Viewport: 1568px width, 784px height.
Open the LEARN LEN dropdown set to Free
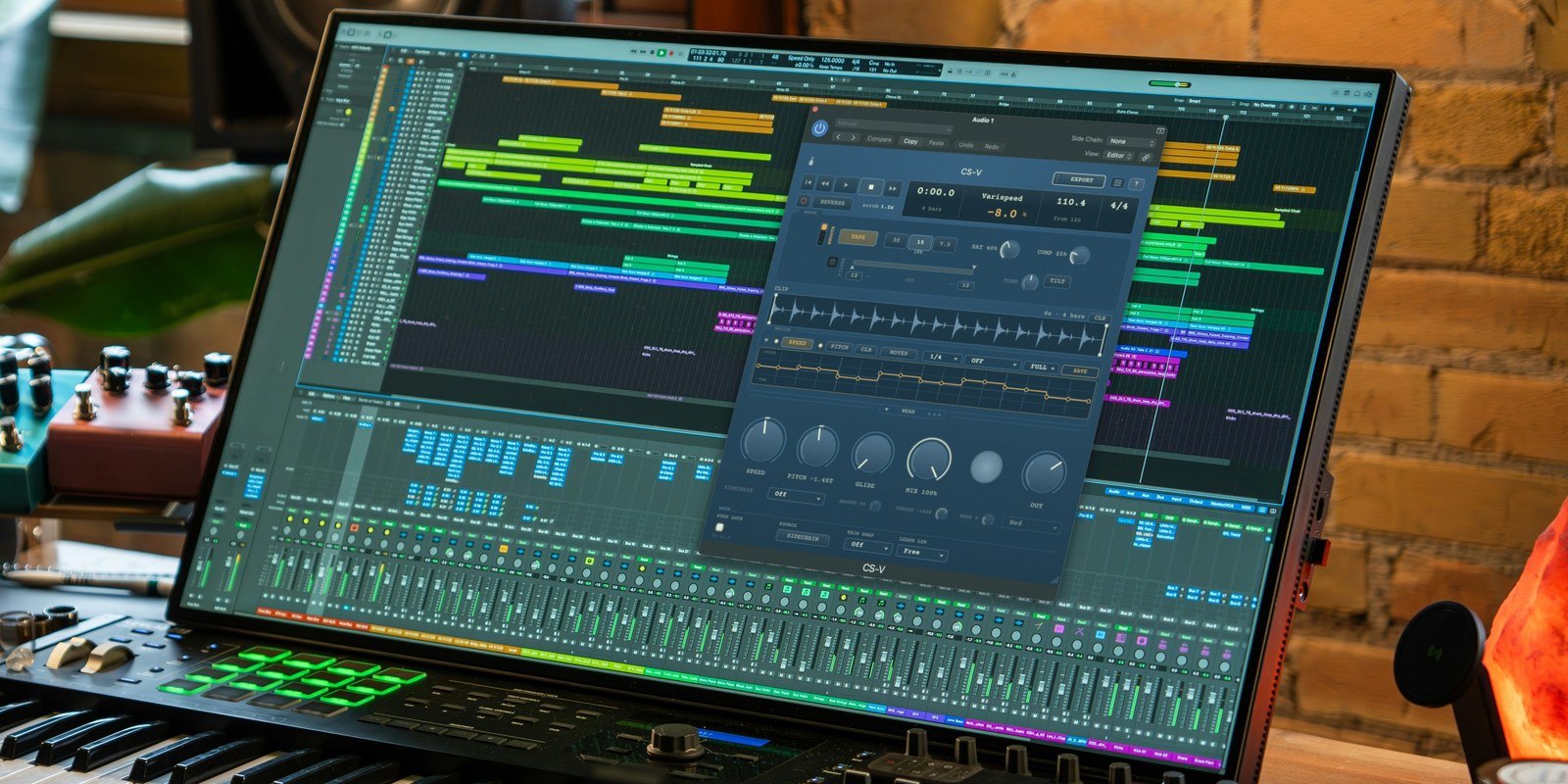tap(923, 552)
